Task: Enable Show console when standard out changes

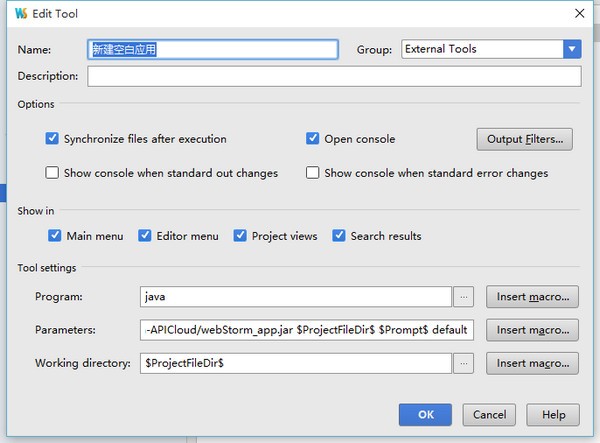Action: point(53,173)
